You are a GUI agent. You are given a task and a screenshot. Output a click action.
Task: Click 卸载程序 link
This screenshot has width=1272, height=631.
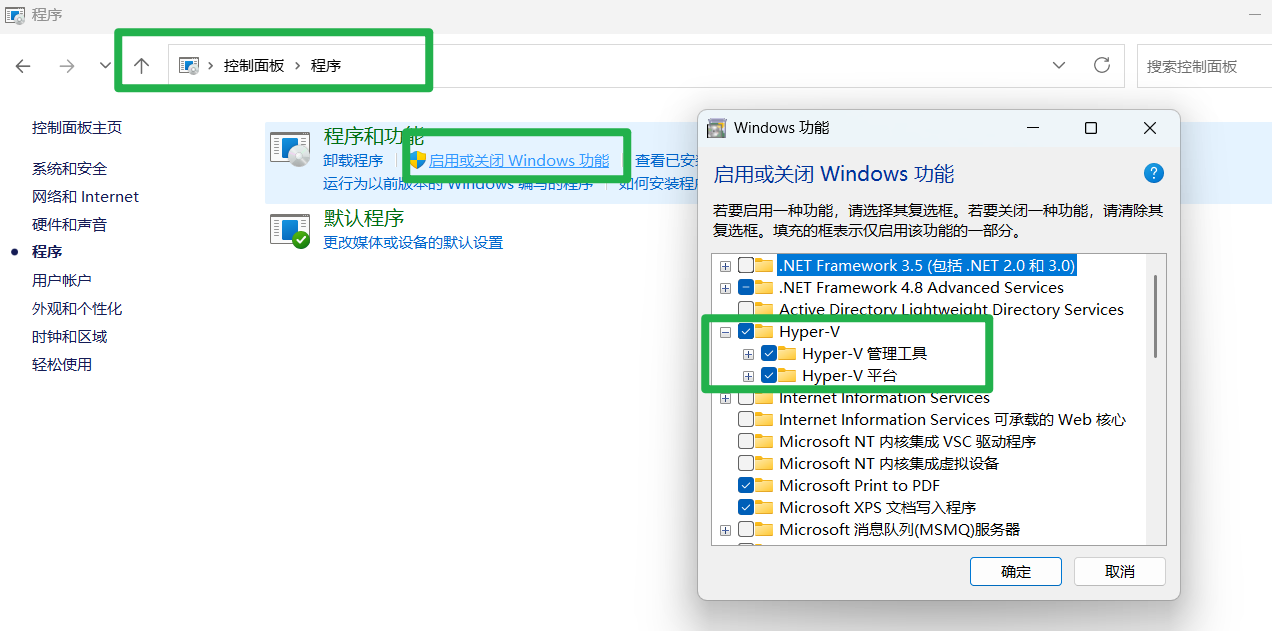tap(353, 161)
